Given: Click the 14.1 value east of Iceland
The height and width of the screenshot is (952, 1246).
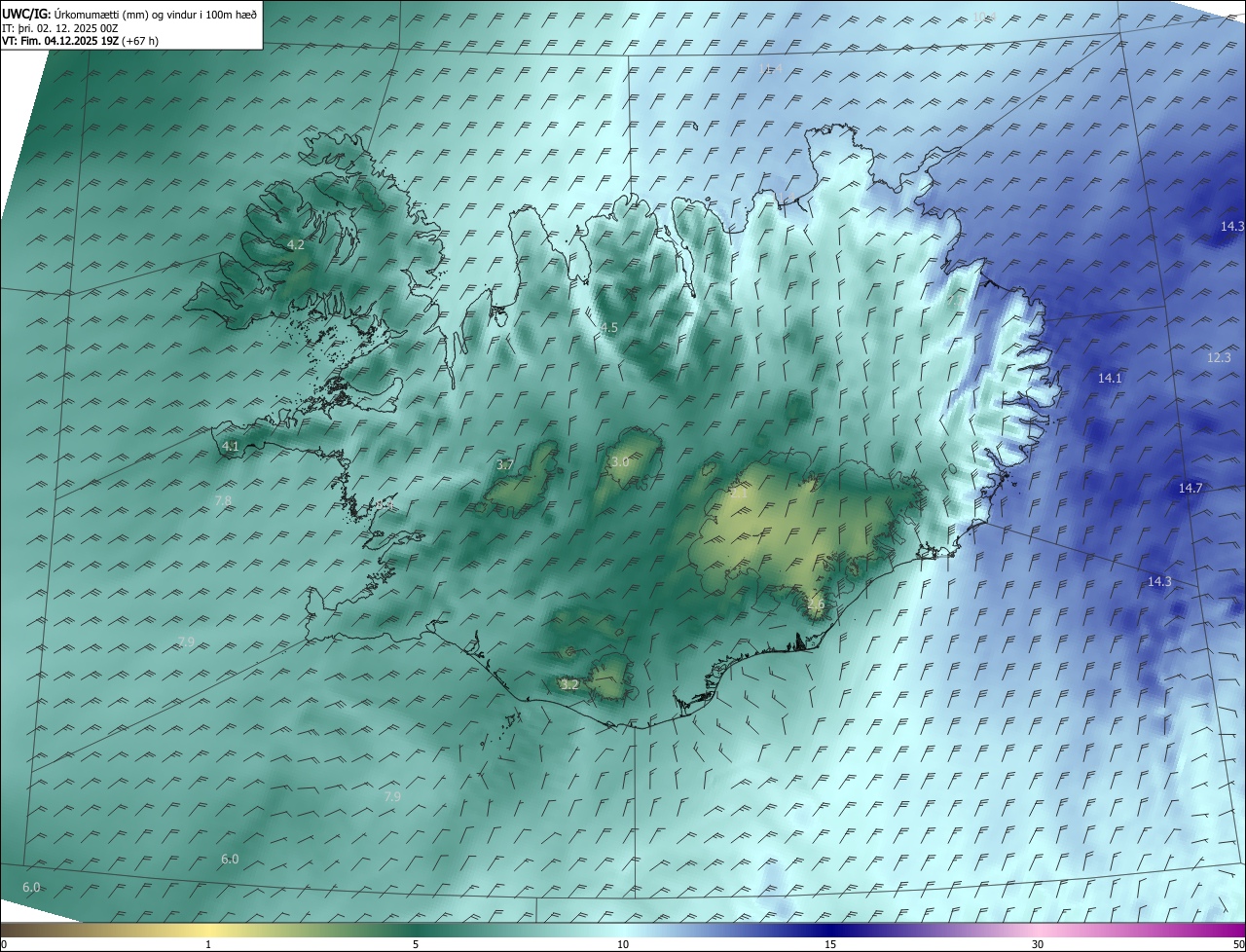Looking at the screenshot, I should tap(1110, 378).
